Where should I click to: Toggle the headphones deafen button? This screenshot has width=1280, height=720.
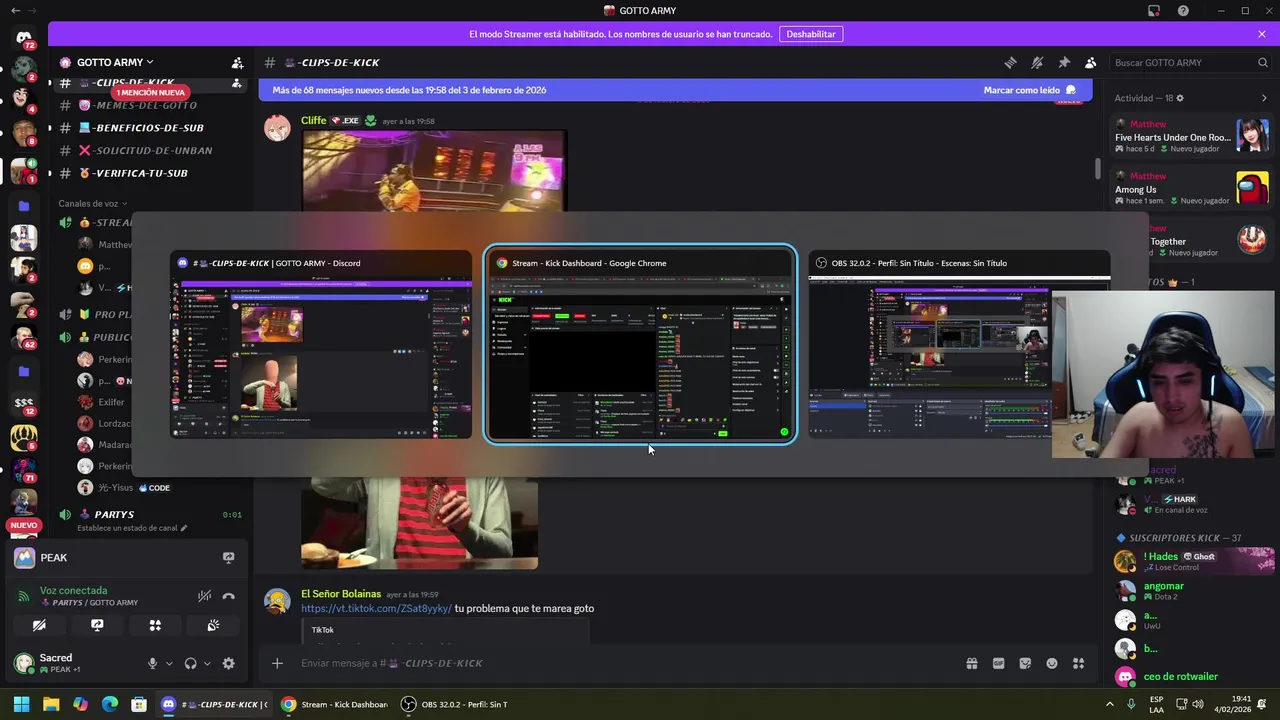click(191, 663)
